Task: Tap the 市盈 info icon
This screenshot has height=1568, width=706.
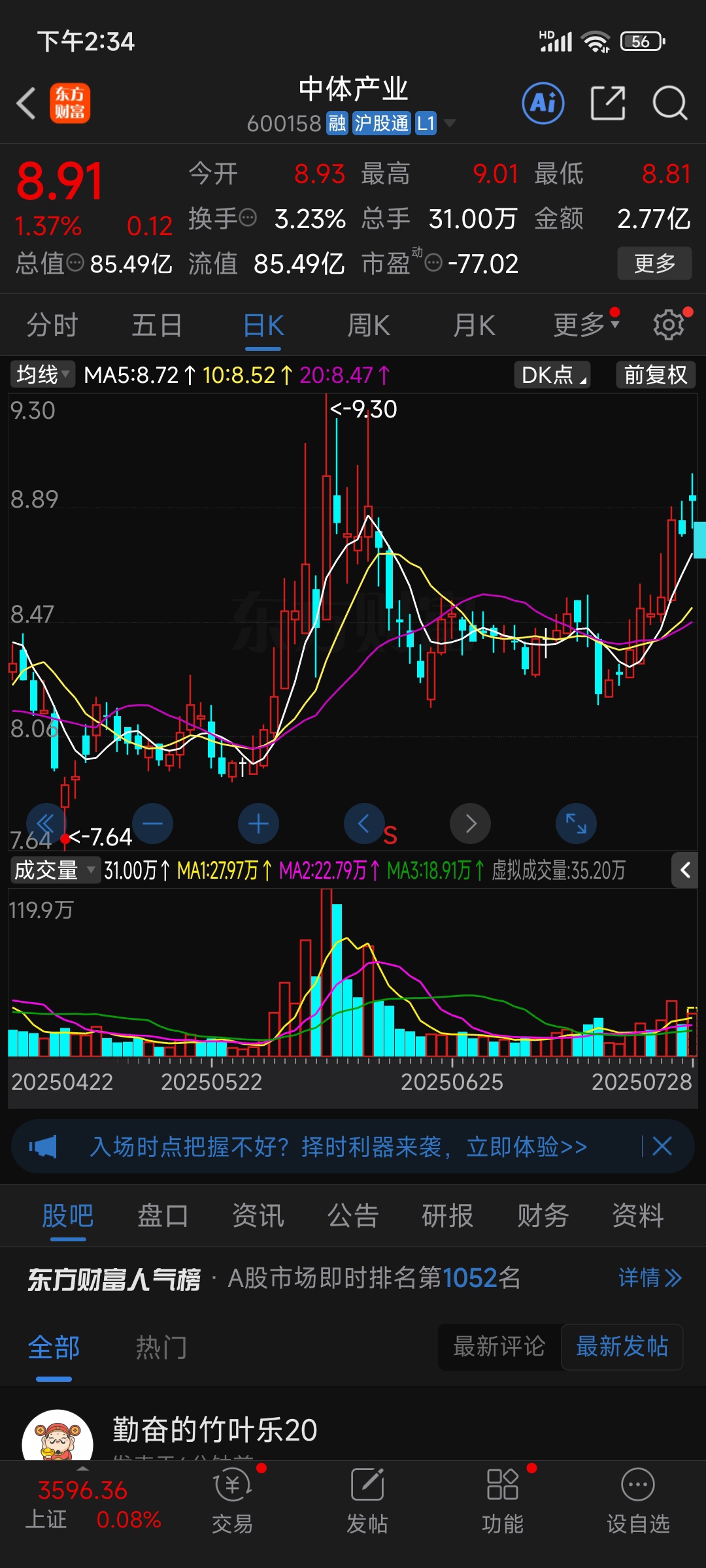Action: [x=433, y=263]
